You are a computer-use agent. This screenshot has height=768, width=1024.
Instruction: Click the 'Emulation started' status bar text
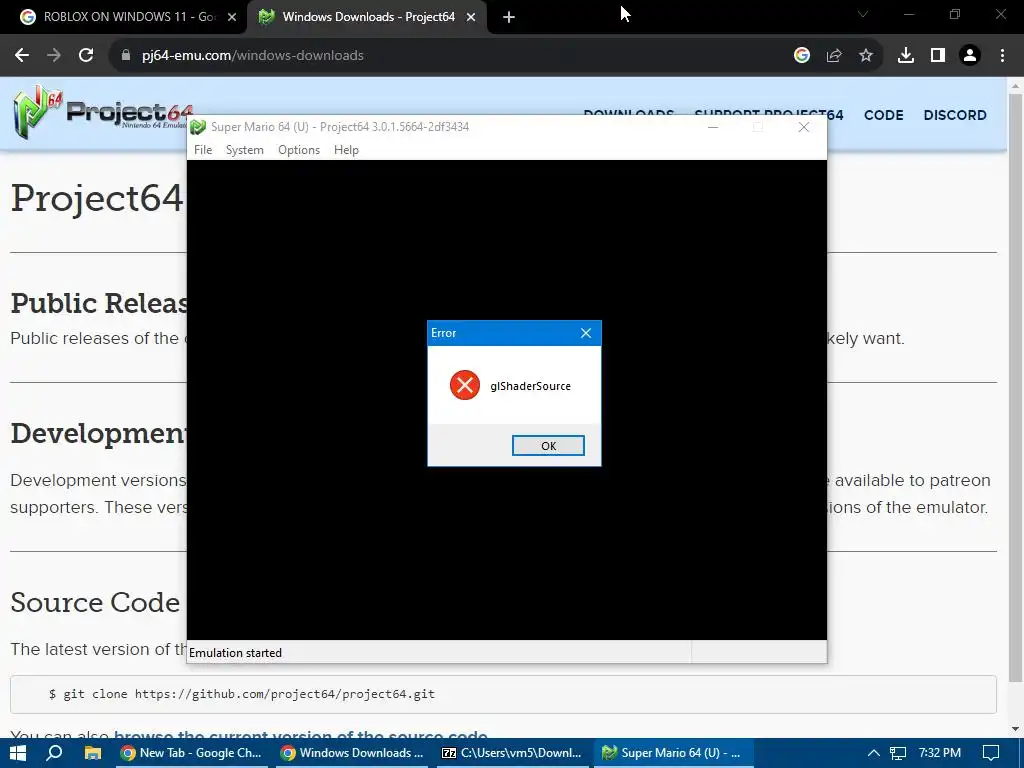[x=235, y=652]
